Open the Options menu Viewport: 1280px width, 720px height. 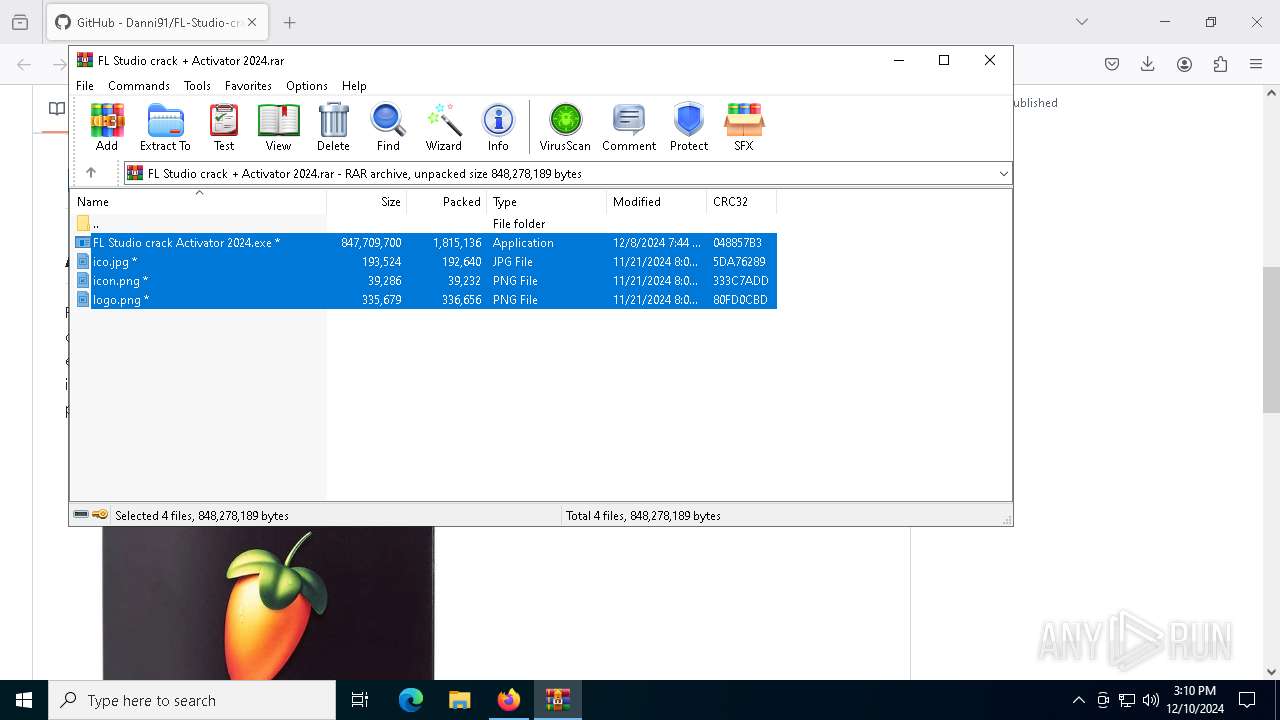click(307, 86)
